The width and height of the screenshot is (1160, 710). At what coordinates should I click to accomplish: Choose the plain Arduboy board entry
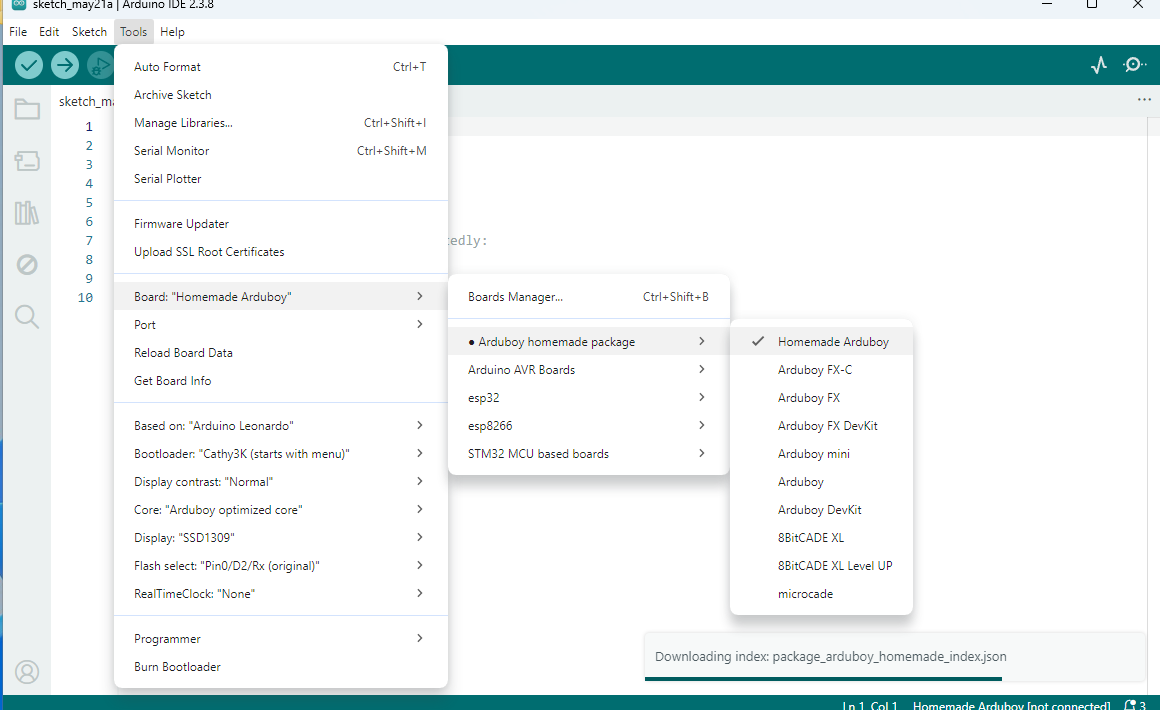(x=821, y=482)
